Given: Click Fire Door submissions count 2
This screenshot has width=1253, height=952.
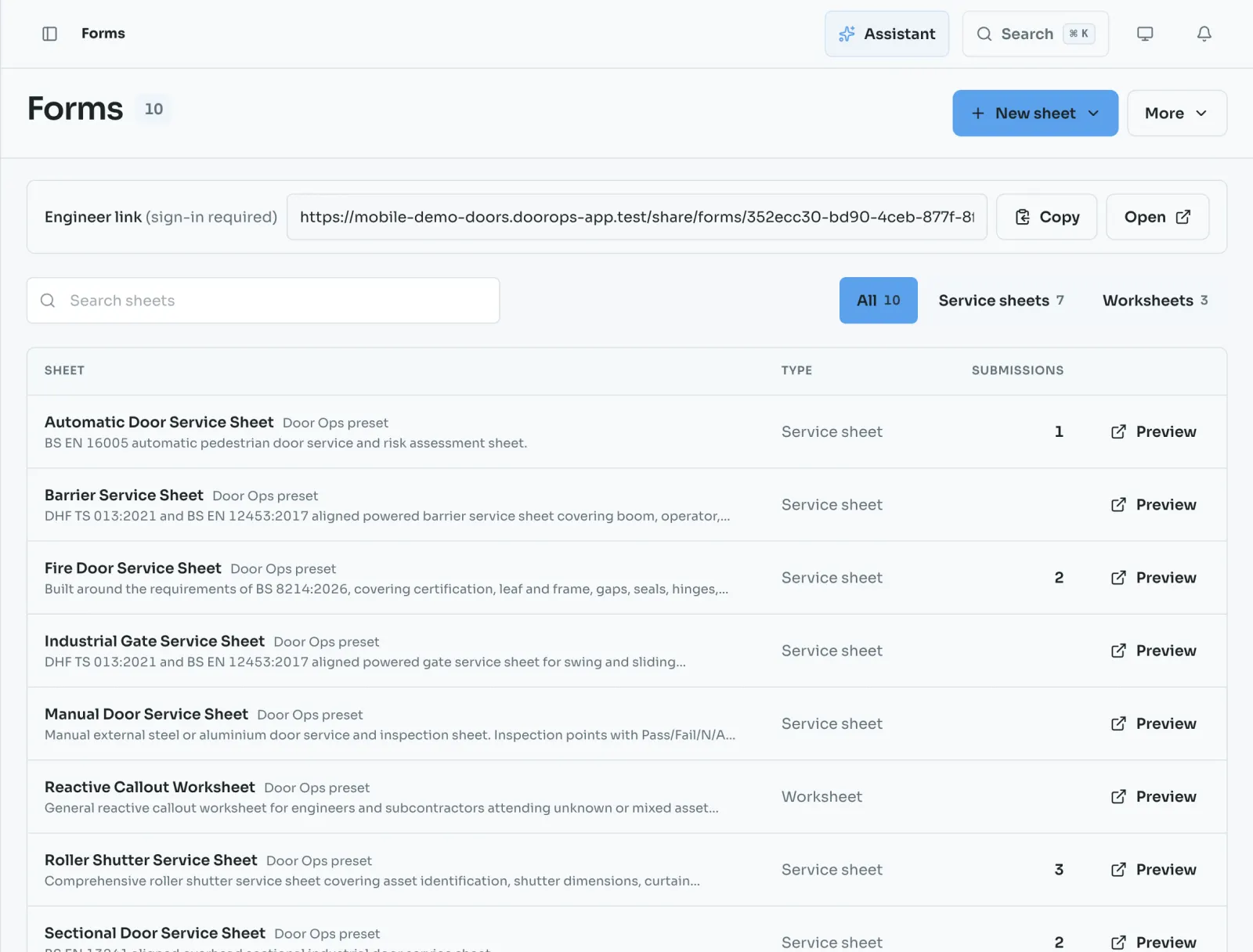Looking at the screenshot, I should click(x=1059, y=578).
